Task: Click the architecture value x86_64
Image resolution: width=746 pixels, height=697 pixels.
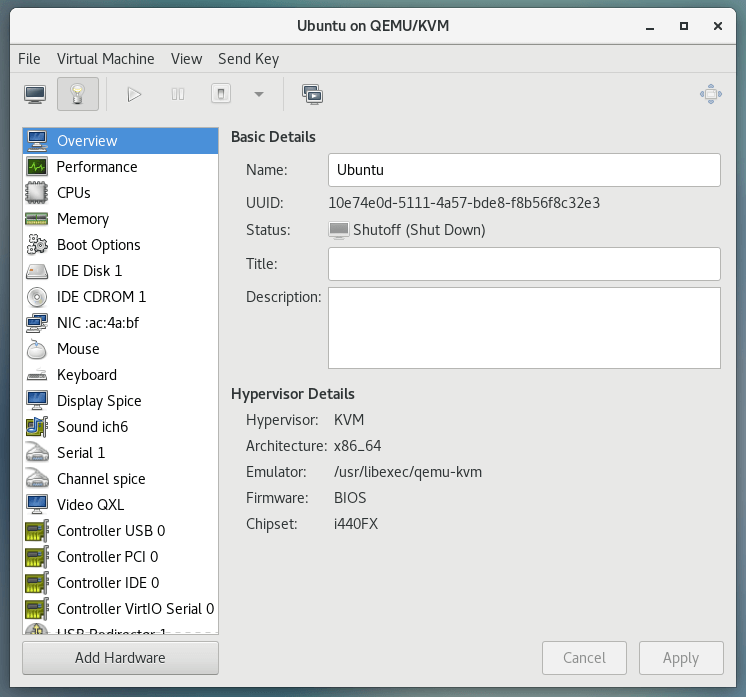Action: (357, 446)
